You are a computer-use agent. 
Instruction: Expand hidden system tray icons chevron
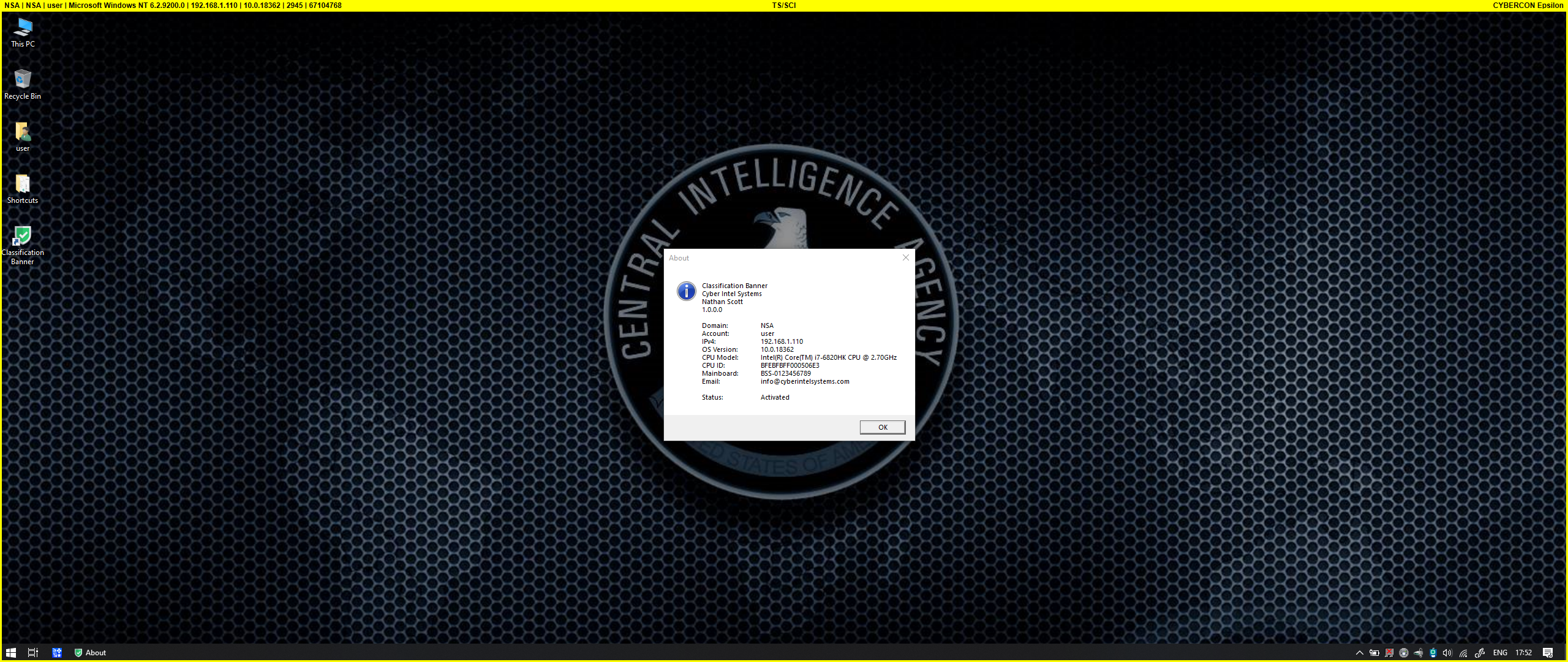(x=1359, y=653)
